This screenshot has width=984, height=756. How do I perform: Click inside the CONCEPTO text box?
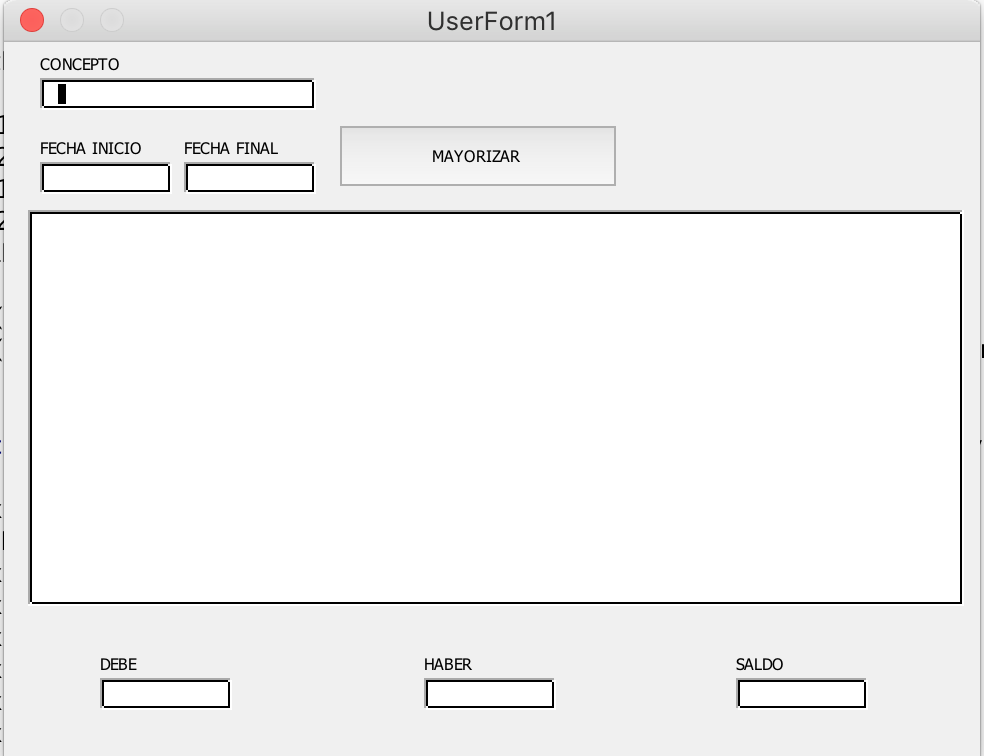176,93
